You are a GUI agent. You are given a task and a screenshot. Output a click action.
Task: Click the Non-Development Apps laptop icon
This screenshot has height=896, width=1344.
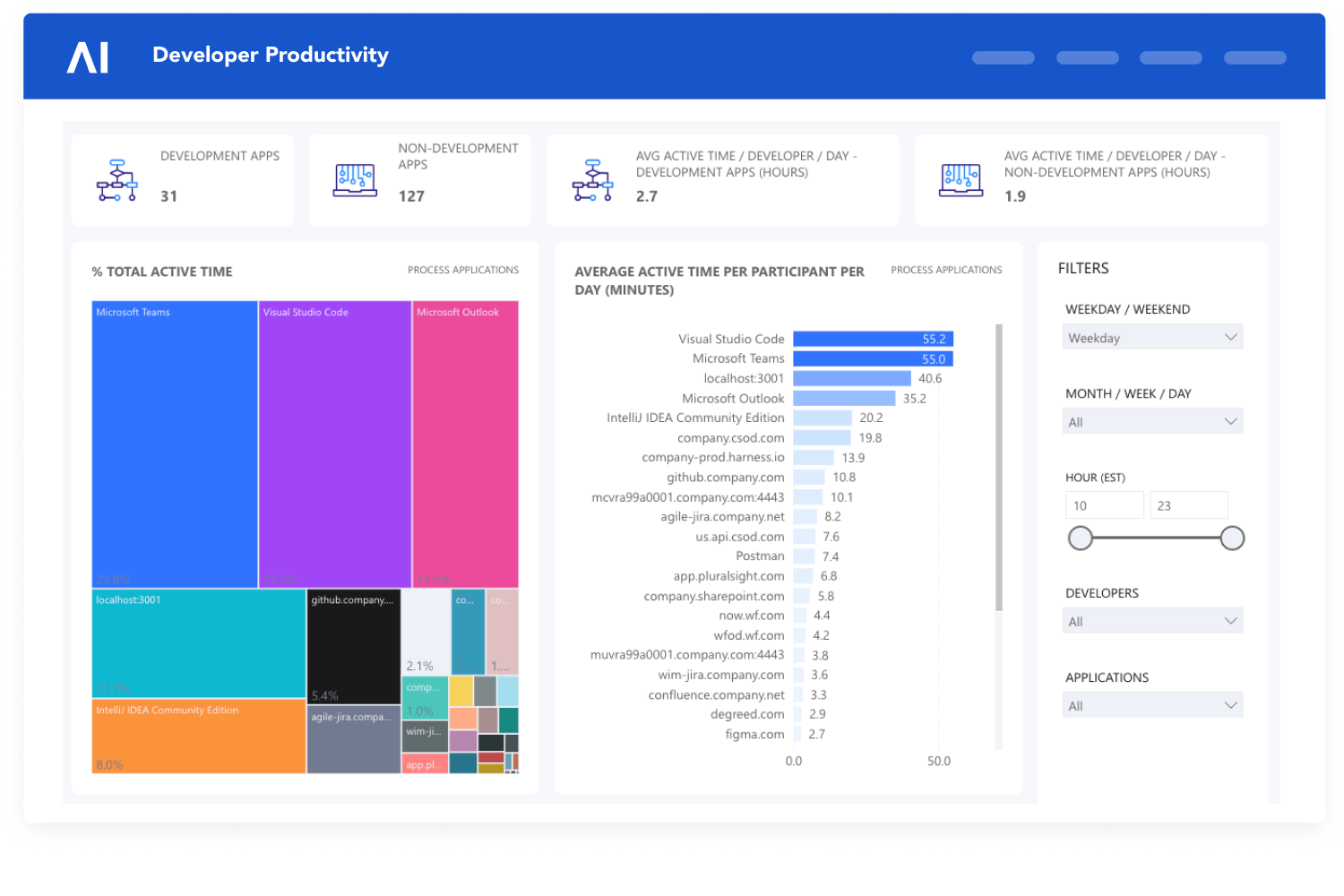pyautogui.click(x=355, y=178)
